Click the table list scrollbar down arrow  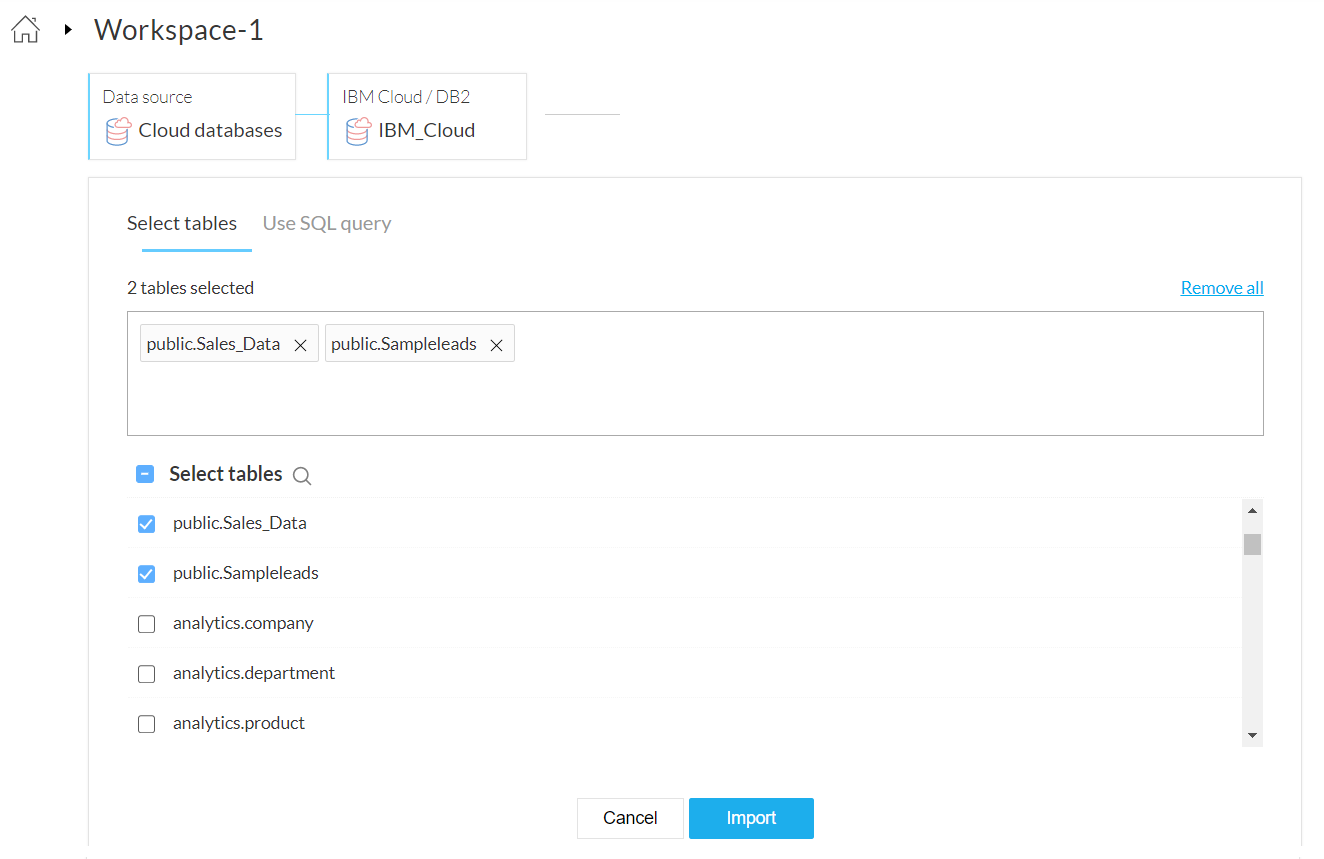(1252, 735)
